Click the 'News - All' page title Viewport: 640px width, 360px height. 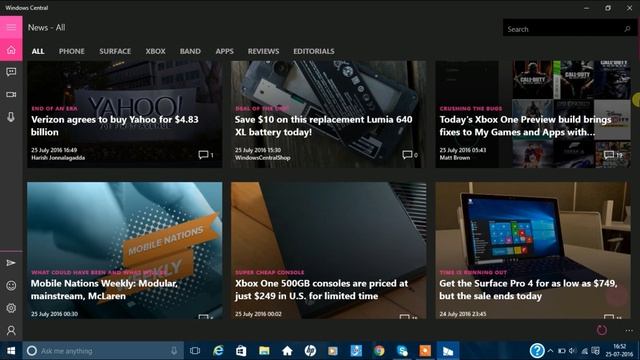[47, 28]
